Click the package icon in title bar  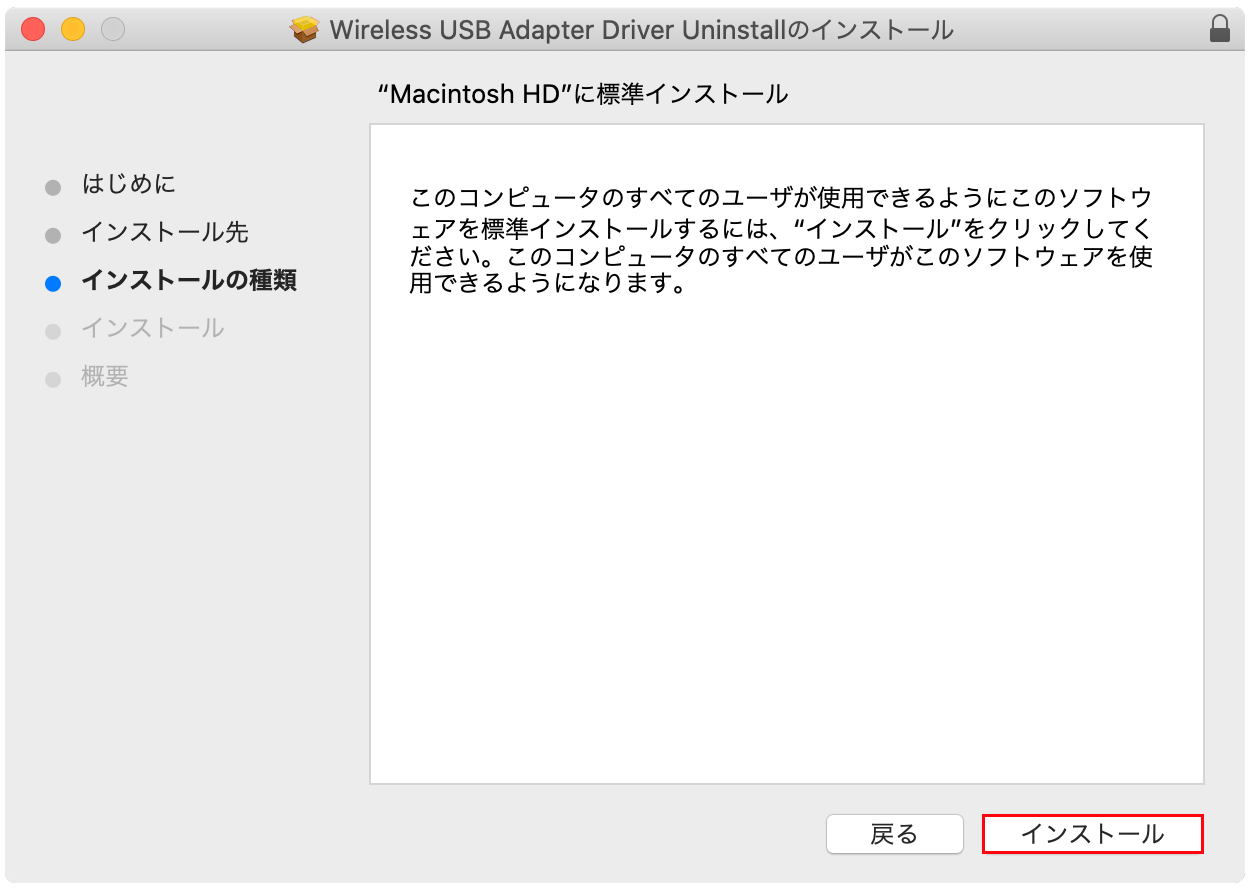point(305,30)
